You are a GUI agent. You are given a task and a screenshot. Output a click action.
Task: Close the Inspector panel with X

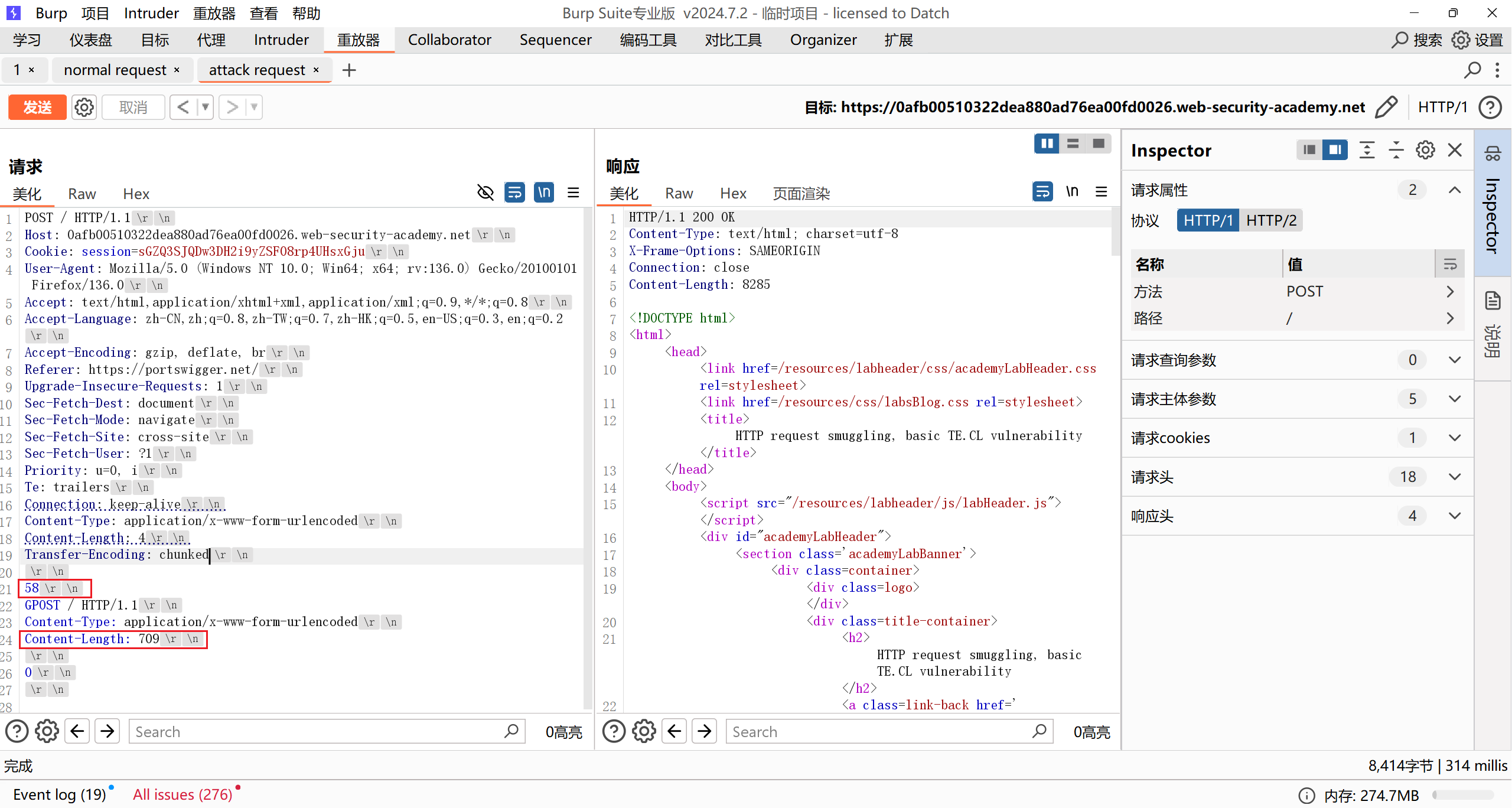tap(1455, 150)
